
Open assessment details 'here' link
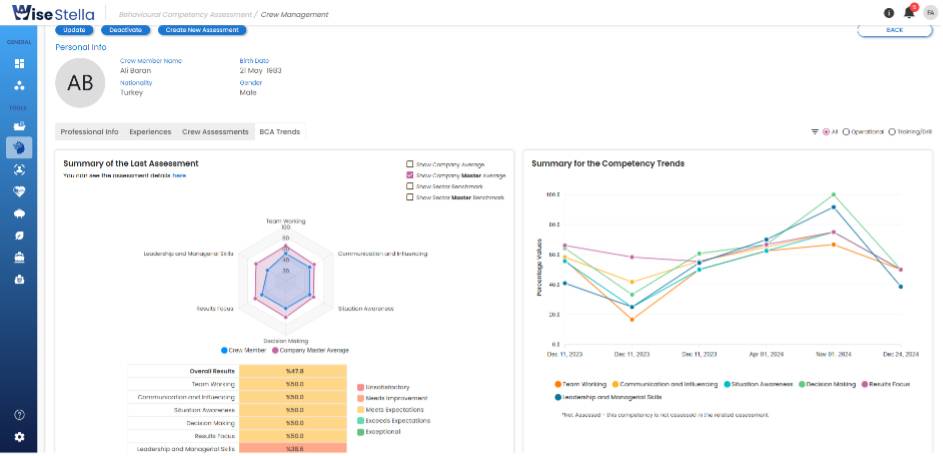pyautogui.click(x=179, y=175)
